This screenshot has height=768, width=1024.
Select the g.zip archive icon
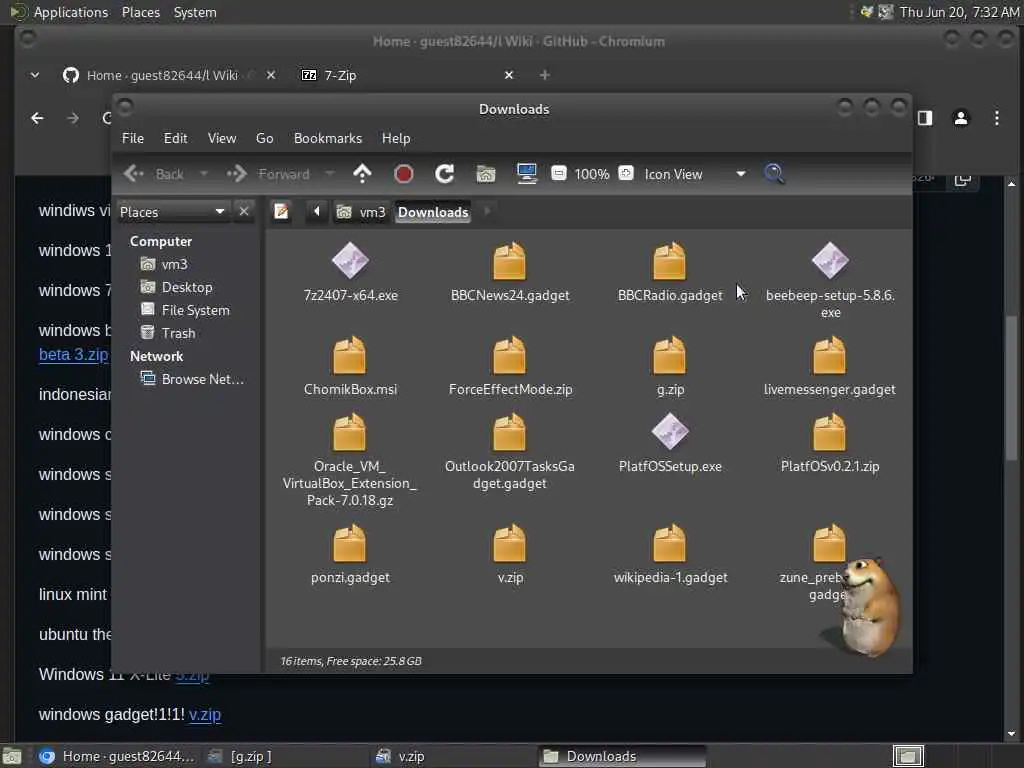[669, 355]
